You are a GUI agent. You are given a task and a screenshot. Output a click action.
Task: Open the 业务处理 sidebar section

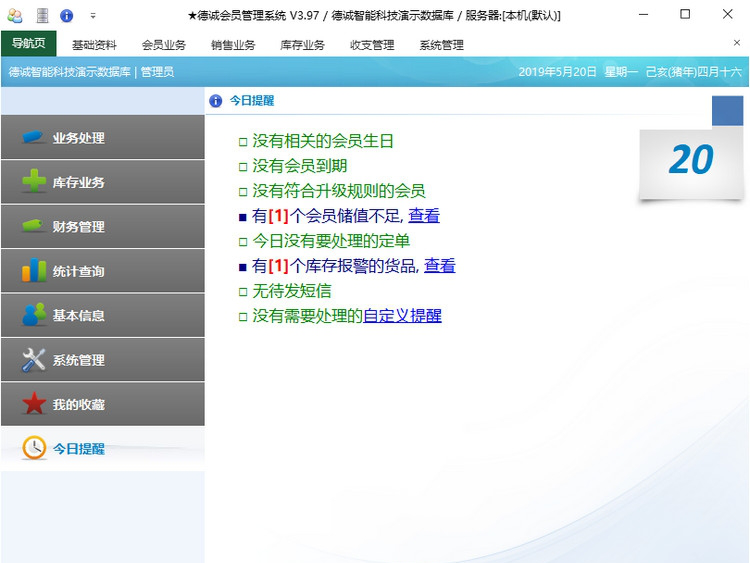click(x=103, y=137)
